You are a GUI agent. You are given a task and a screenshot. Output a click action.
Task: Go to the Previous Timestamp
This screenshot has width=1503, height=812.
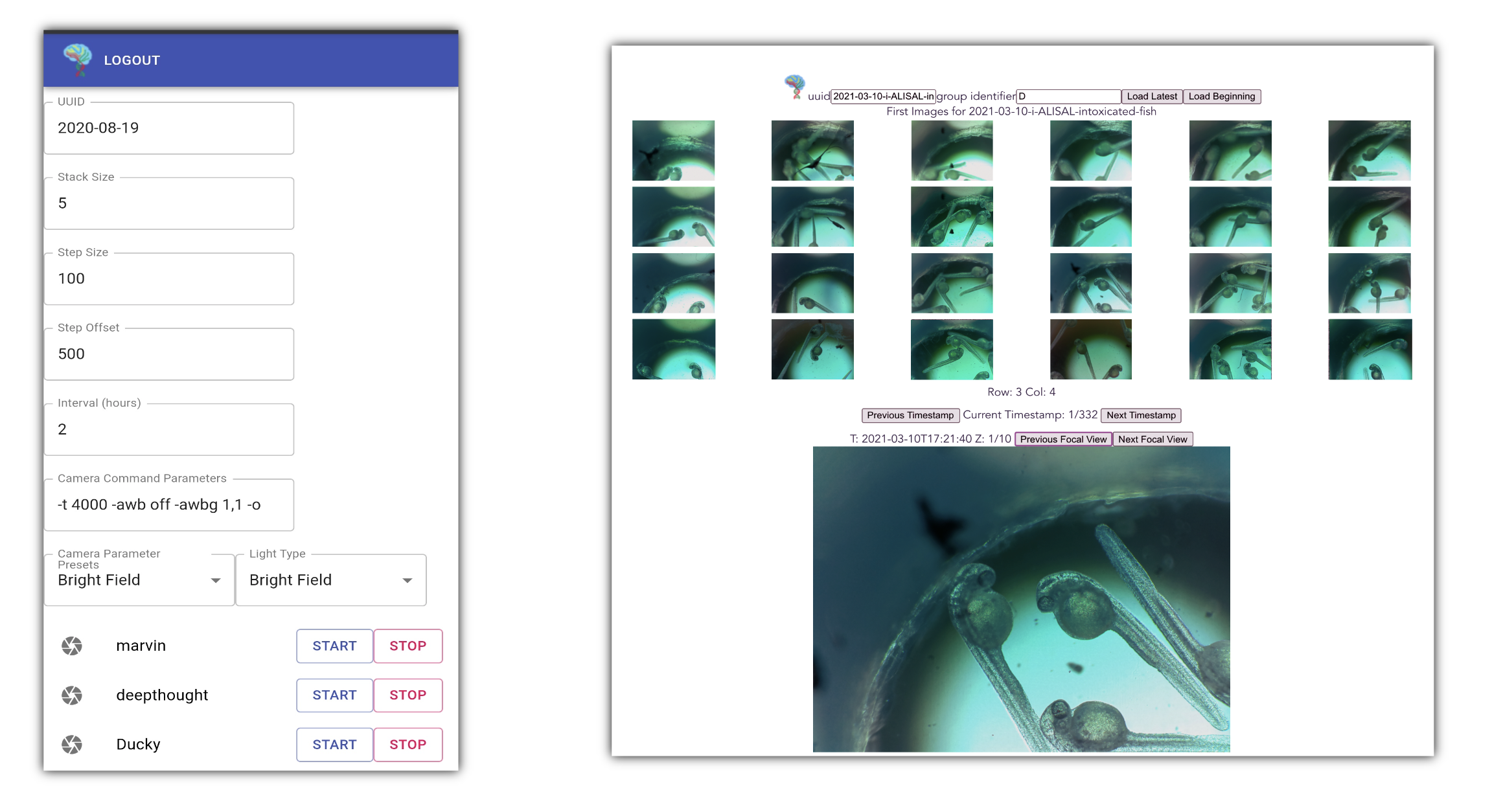(910, 415)
